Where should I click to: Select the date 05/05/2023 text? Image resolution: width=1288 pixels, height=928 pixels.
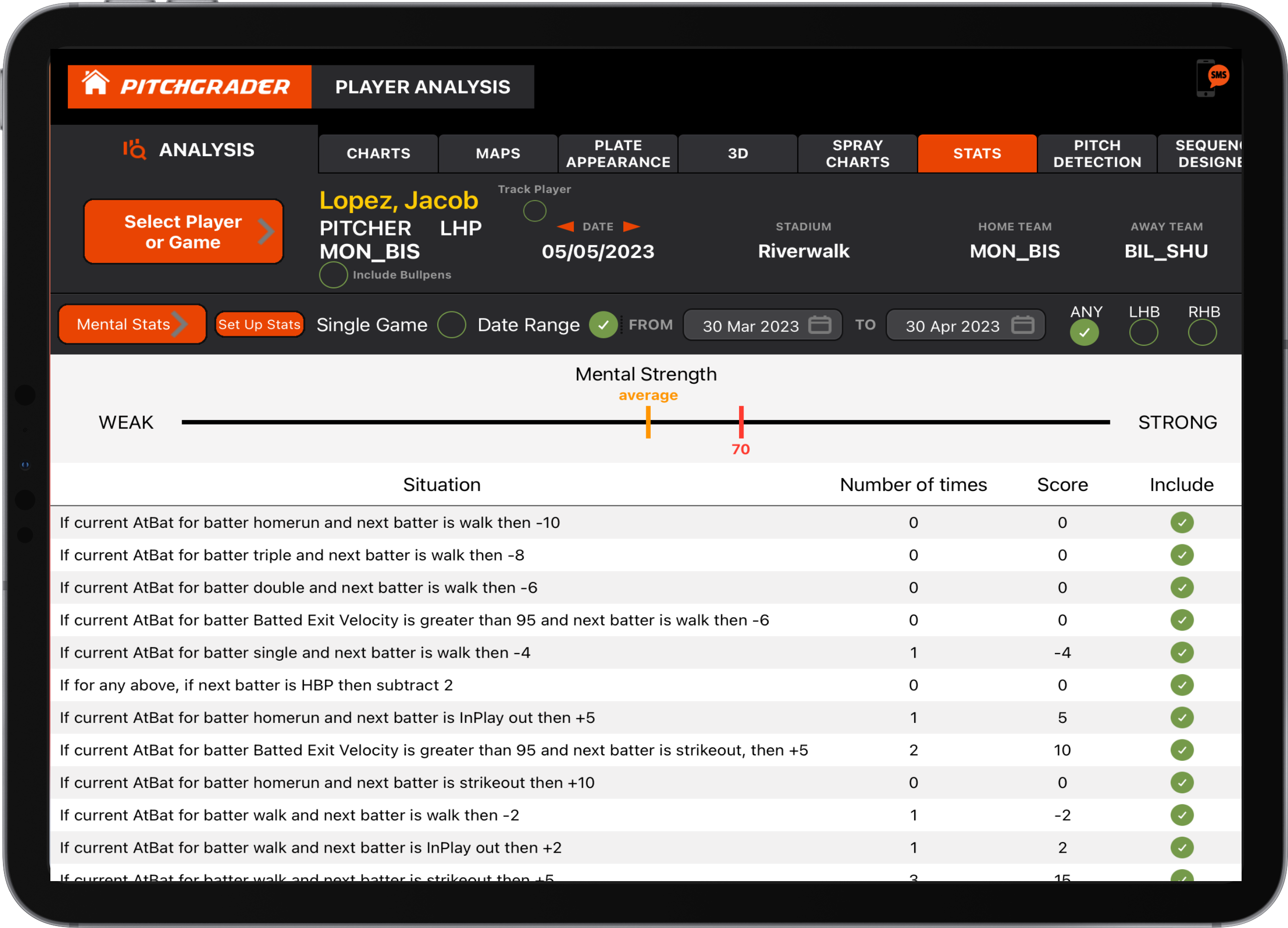tap(597, 251)
